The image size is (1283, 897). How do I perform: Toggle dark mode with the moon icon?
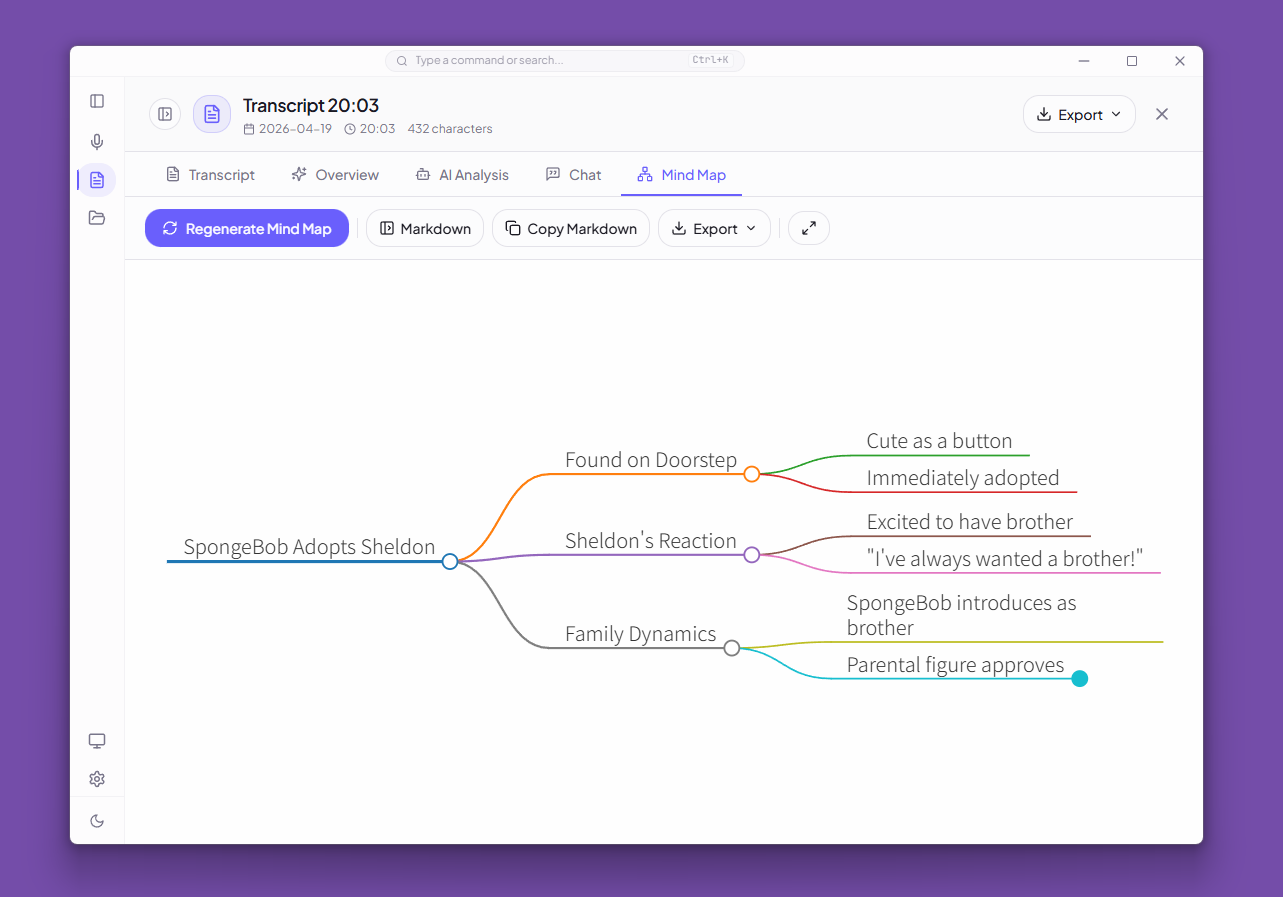pyautogui.click(x=97, y=820)
